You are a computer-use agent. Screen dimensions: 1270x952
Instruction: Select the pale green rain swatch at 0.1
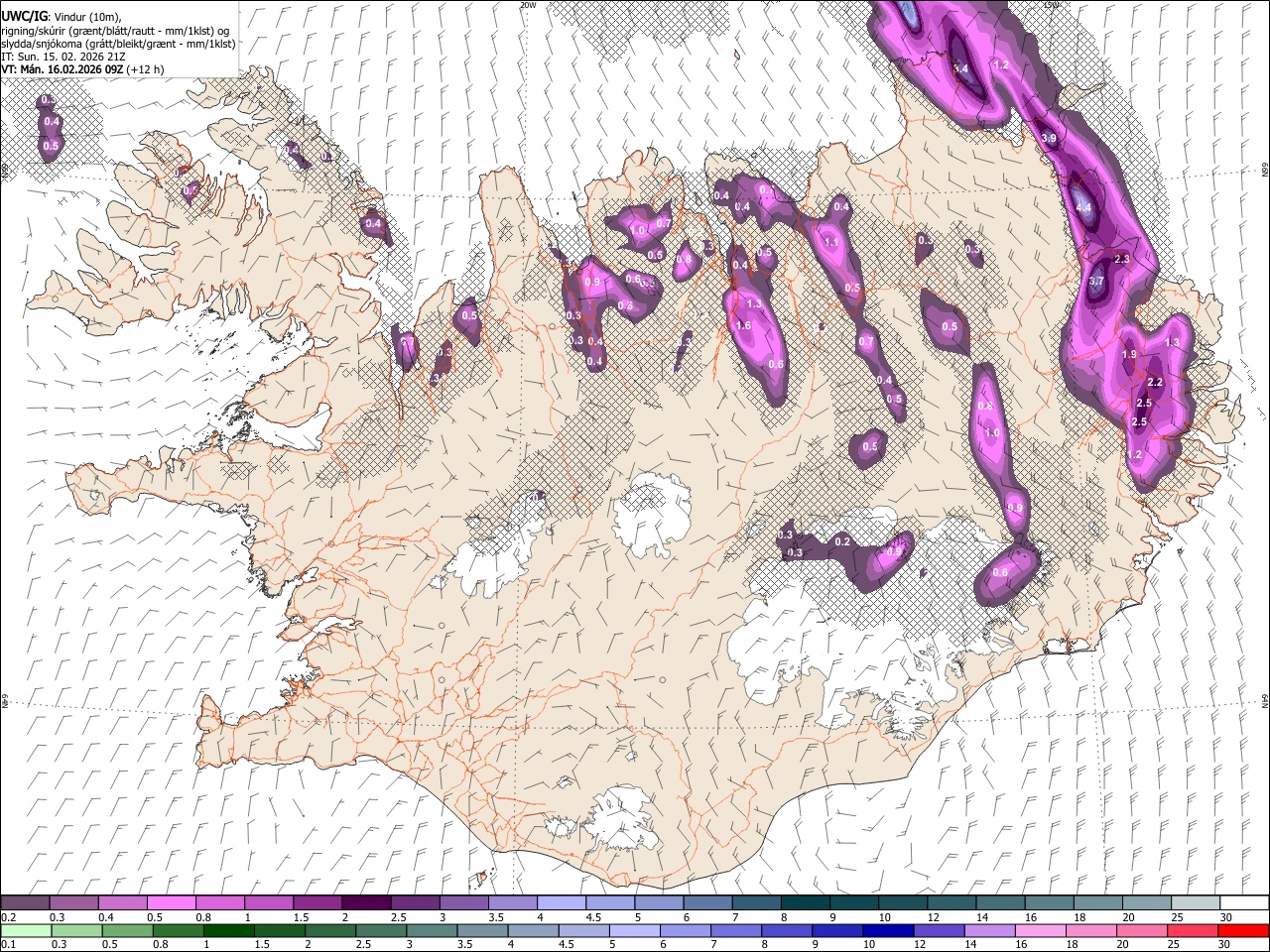click(x=26, y=930)
